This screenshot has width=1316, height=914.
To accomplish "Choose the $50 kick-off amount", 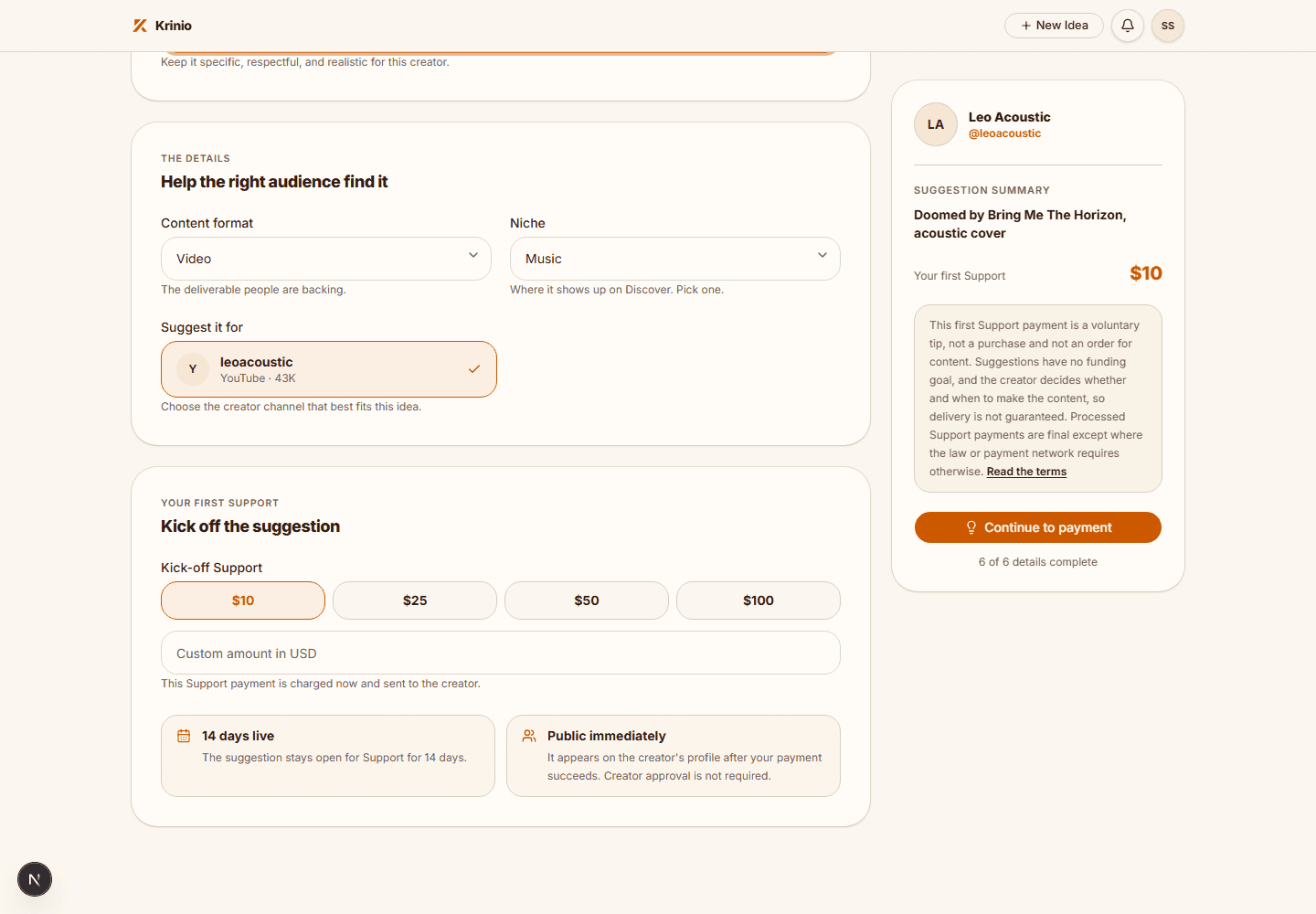I will point(587,600).
